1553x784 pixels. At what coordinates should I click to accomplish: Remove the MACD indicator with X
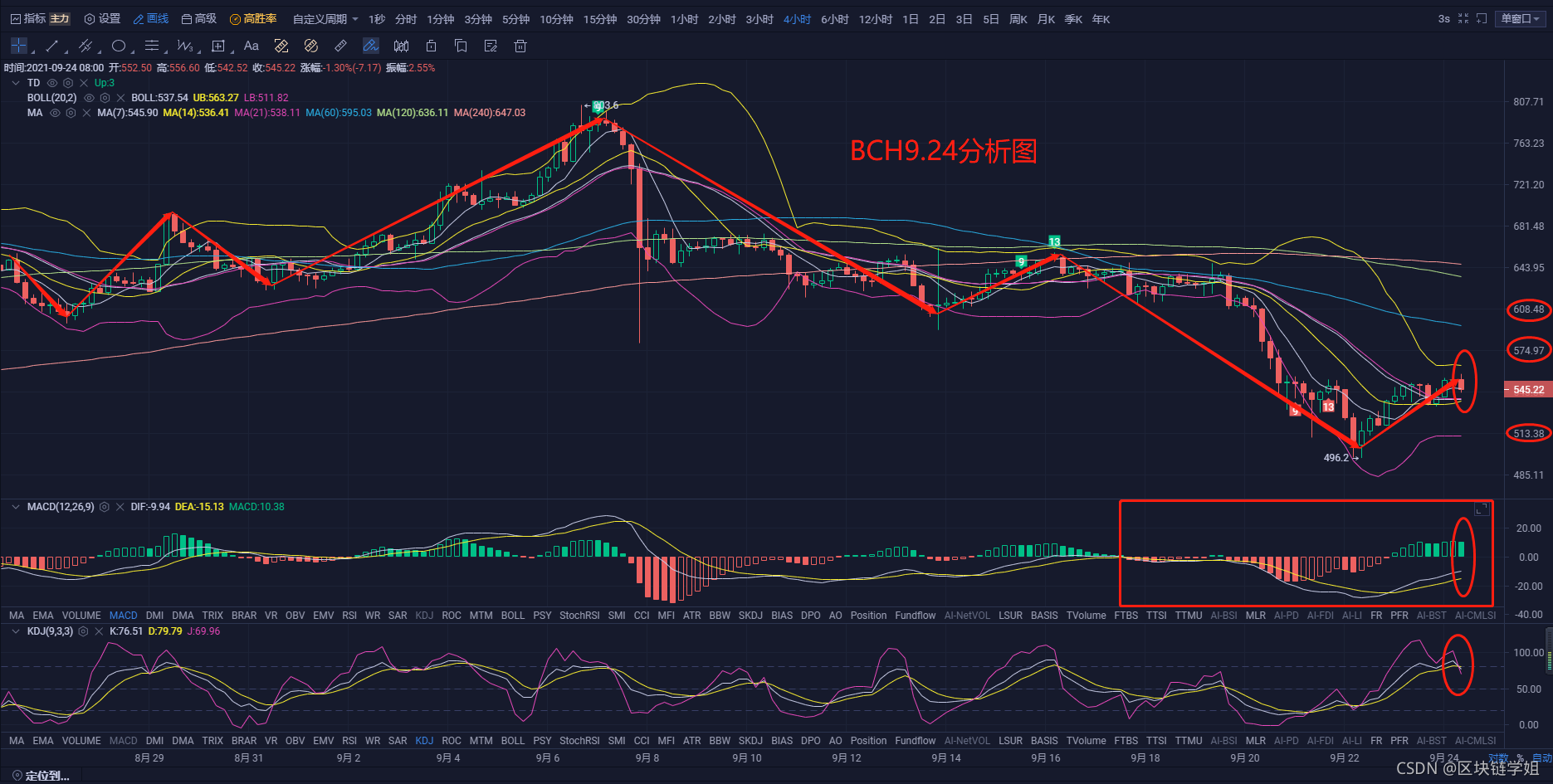120,507
